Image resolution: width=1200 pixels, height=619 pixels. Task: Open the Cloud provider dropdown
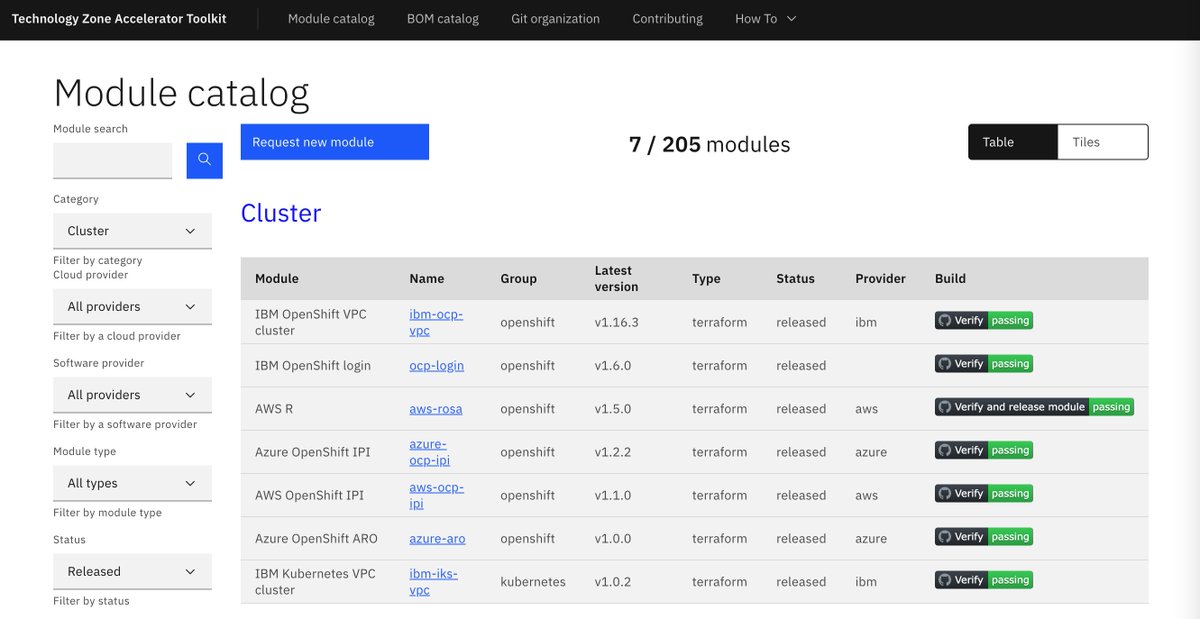click(132, 306)
